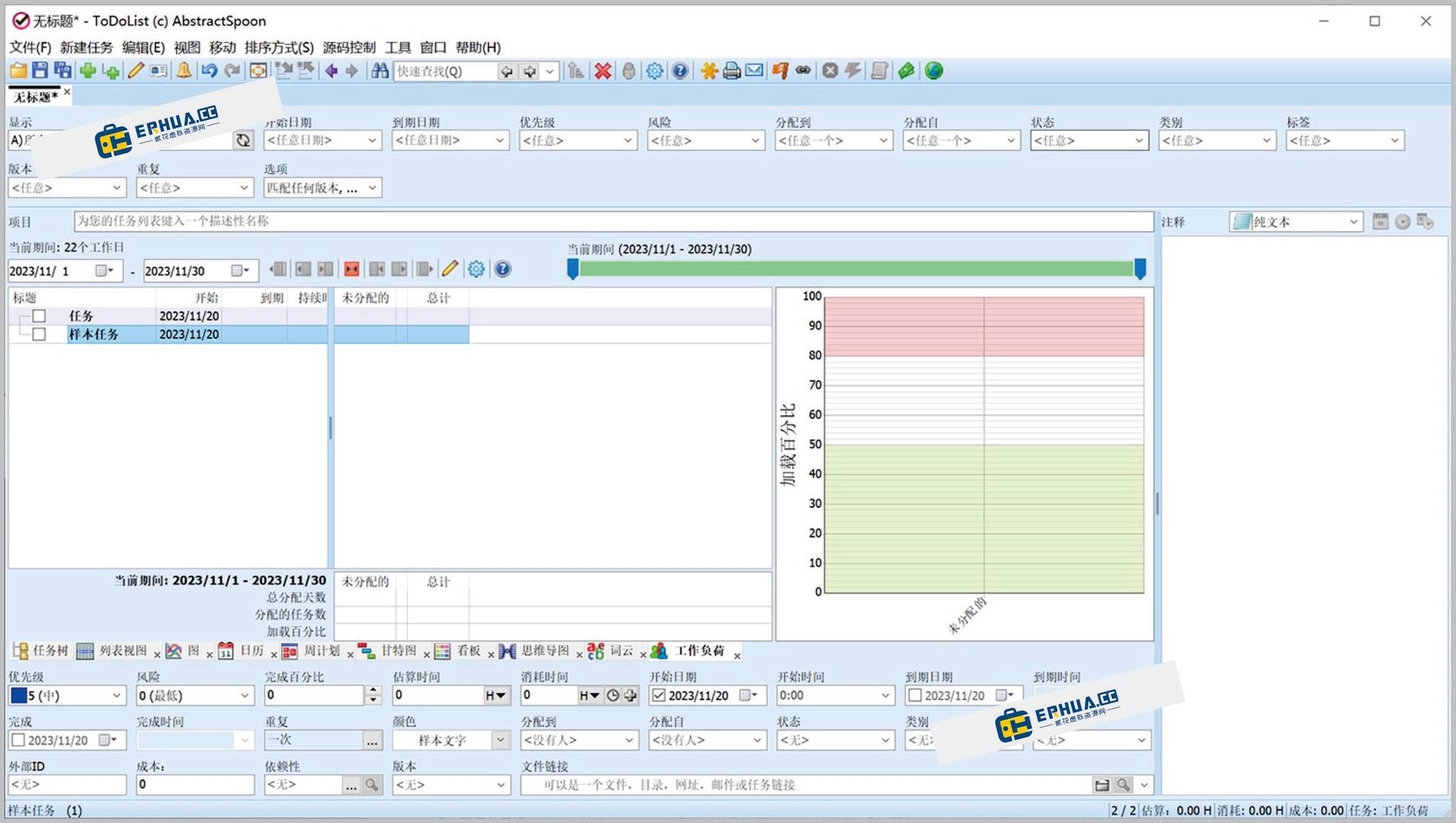Open the 工具 menu
This screenshot has width=1456, height=823.
point(398,47)
